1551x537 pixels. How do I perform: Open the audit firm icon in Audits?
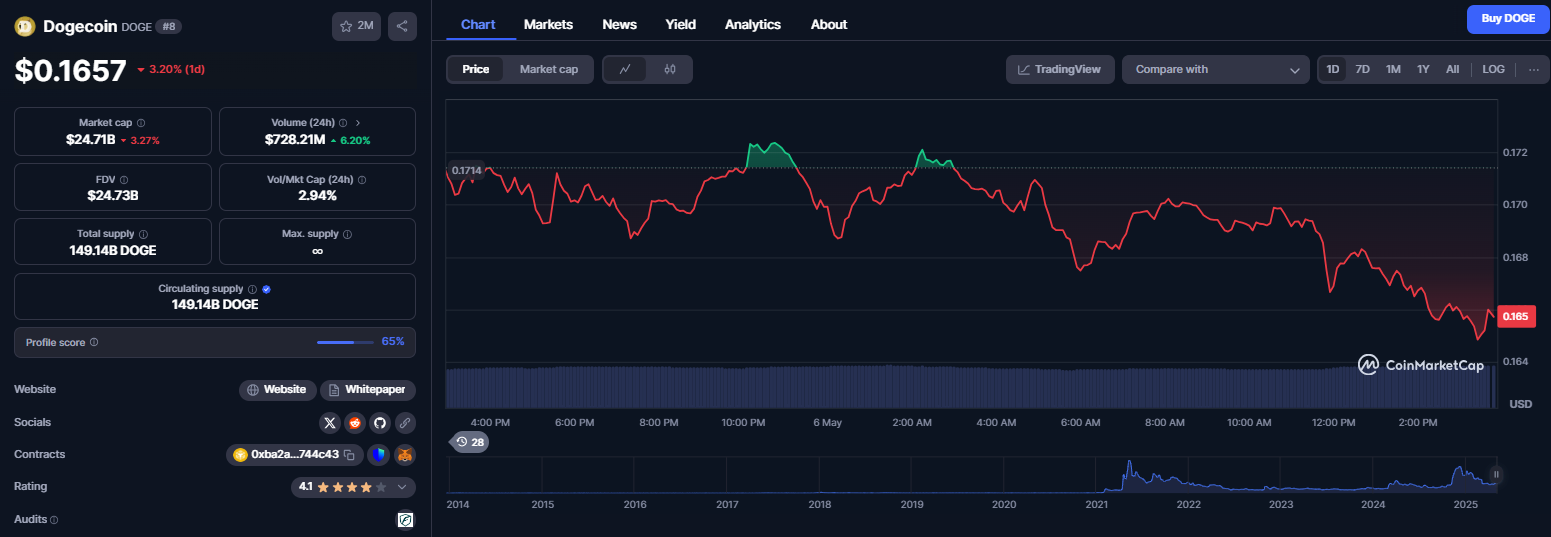406,520
